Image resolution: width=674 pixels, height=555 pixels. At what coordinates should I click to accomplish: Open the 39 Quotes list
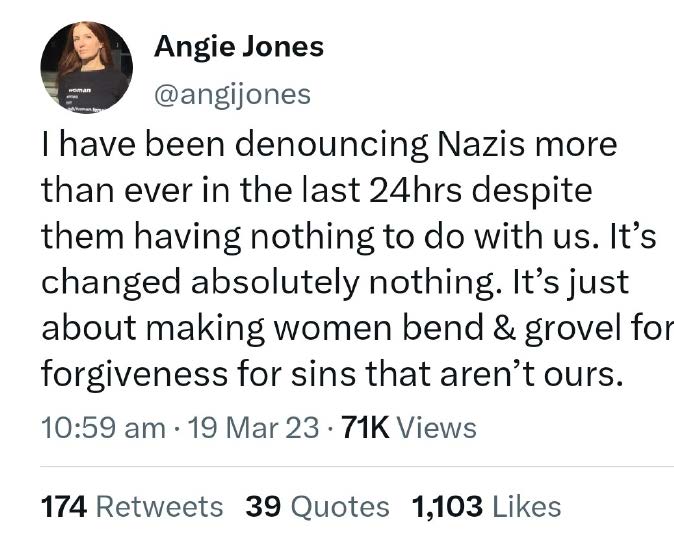(x=318, y=506)
